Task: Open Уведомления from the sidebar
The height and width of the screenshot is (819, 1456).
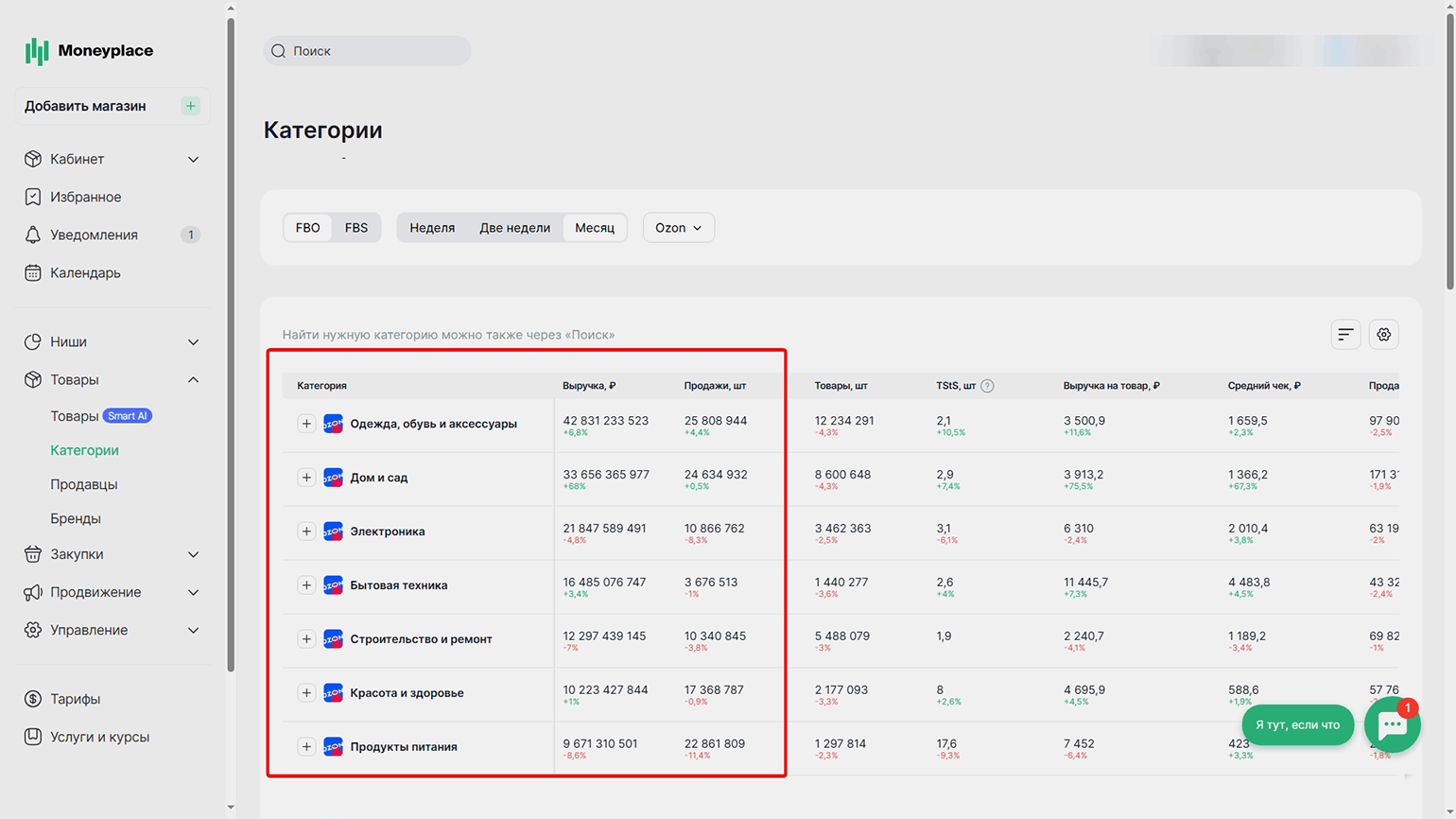Action: click(94, 235)
